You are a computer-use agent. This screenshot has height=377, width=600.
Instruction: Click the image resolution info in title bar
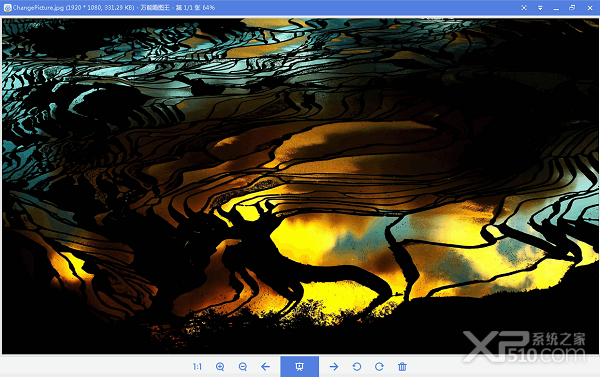tap(100, 8)
